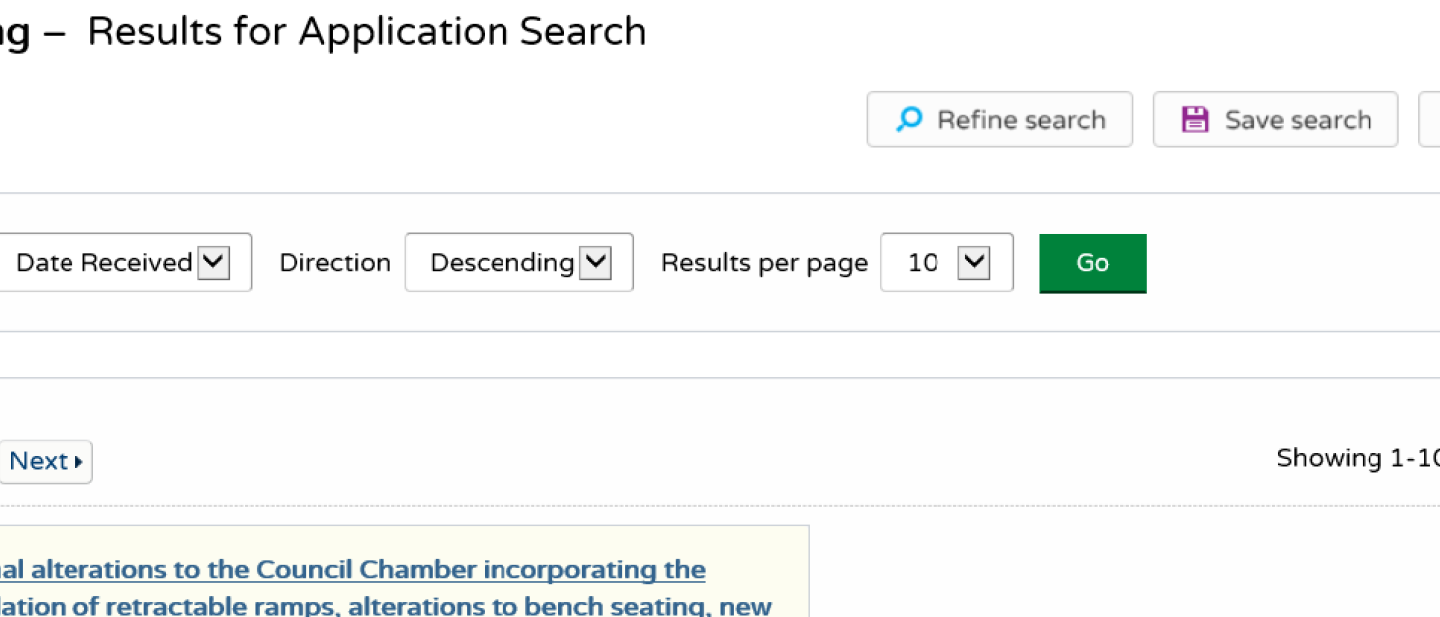Click the Refine search button
The width and height of the screenshot is (1440, 617).
(x=999, y=119)
